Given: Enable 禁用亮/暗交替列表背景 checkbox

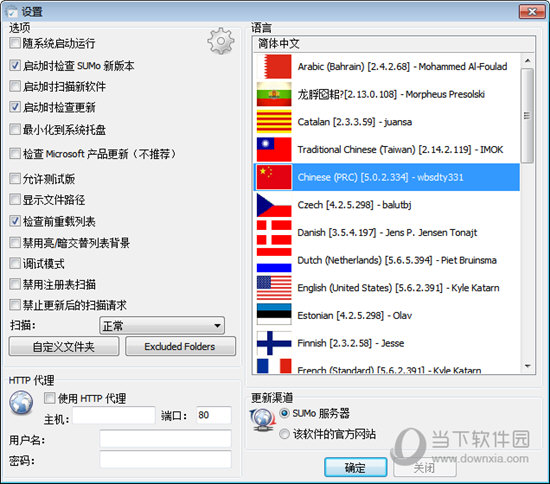Looking at the screenshot, I should pyautogui.click(x=15, y=242).
